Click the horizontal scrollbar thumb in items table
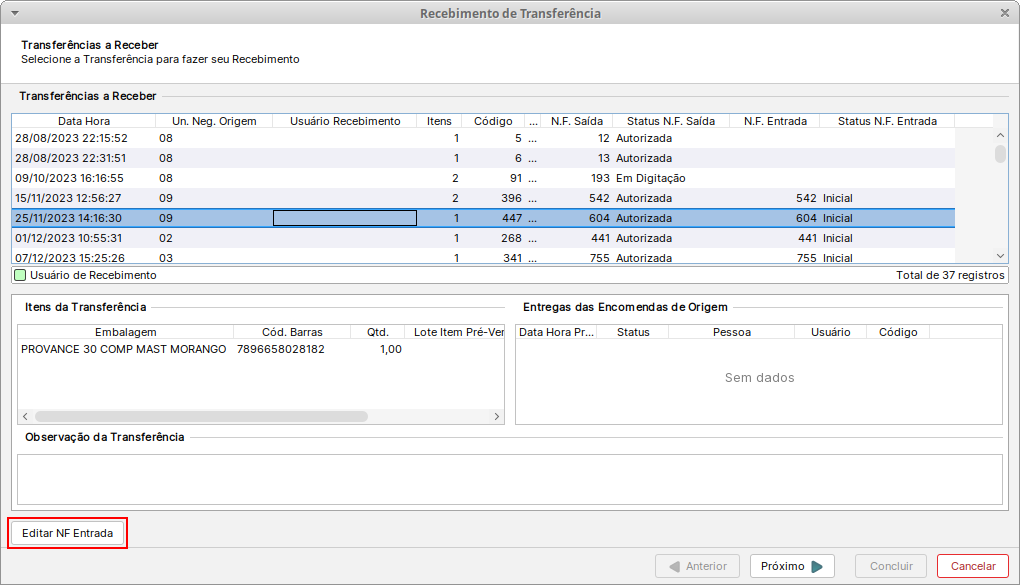Viewport: 1020px width, 585px height. 200,416
